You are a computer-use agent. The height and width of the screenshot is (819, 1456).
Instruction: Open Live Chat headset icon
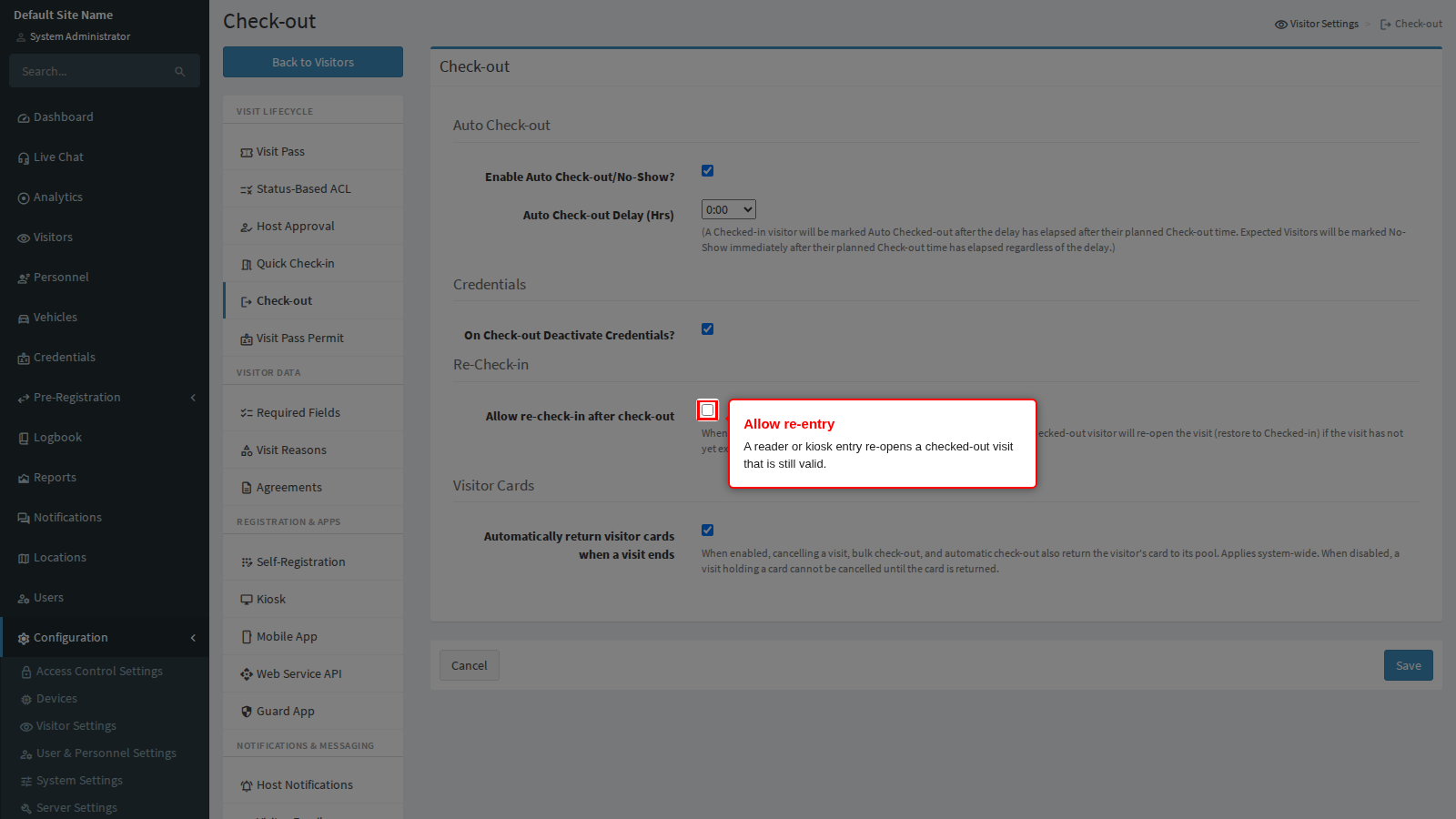pyautogui.click(x=24, y=158)
